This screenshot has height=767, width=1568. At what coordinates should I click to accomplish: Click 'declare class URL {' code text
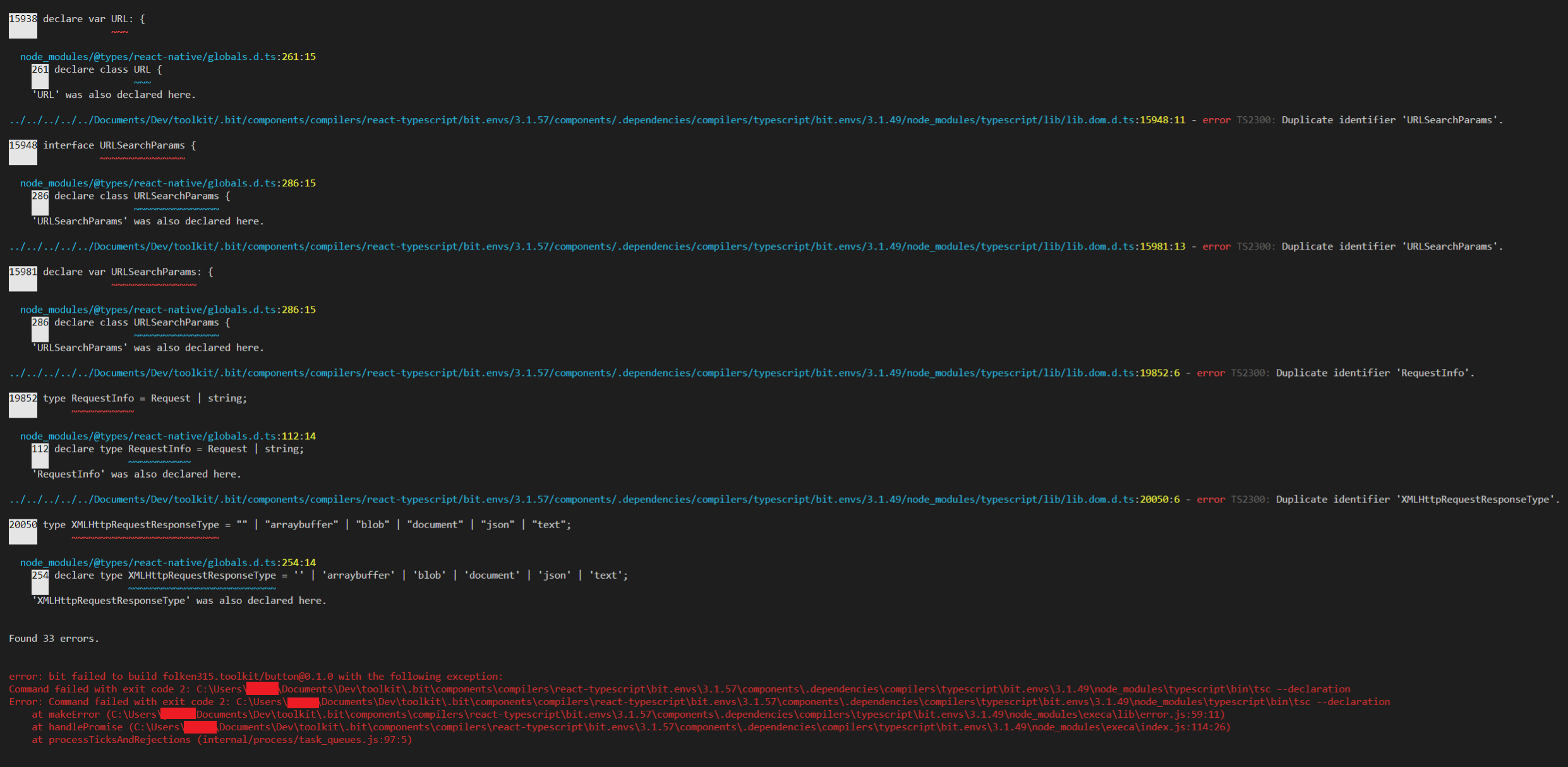click(108, 69)
